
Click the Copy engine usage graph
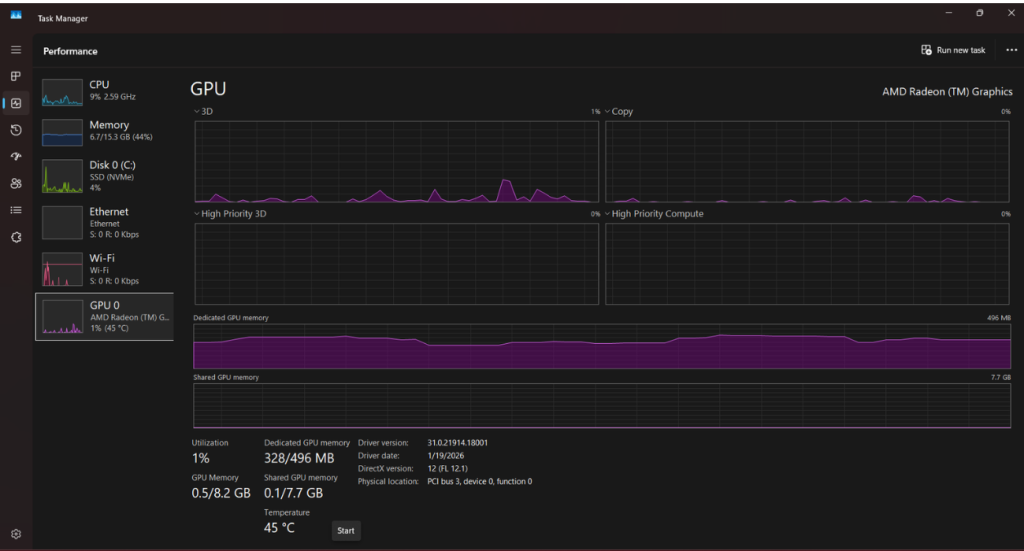807,161
